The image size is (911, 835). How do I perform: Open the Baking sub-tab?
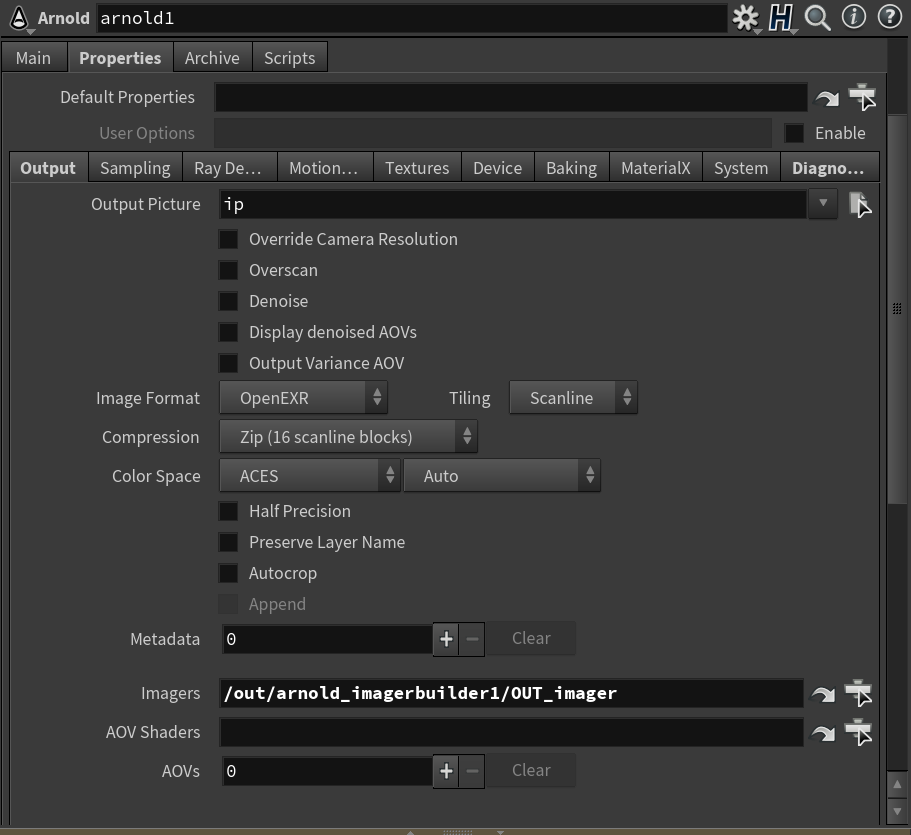tap(572, 168)
